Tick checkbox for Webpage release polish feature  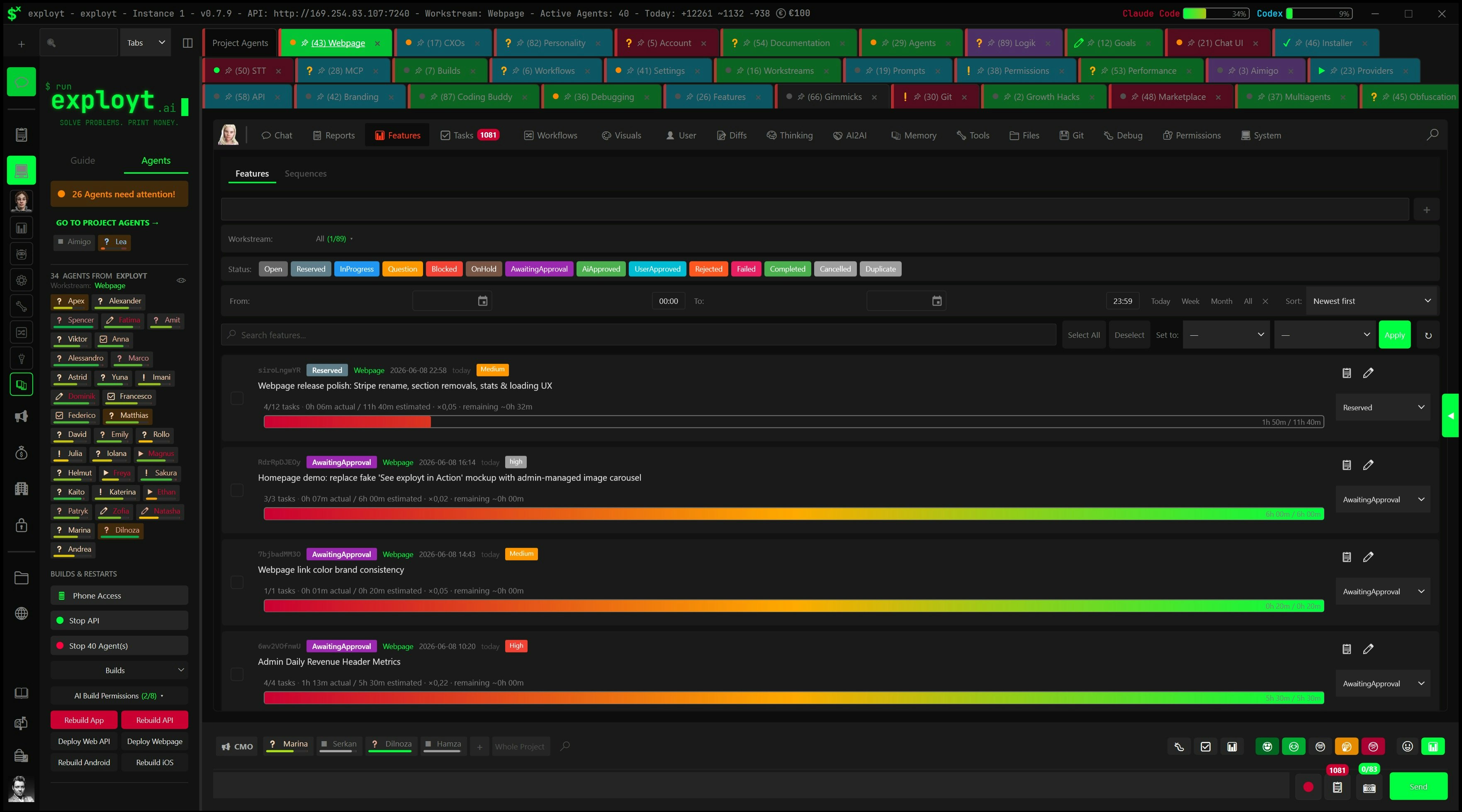coord(237,398)
